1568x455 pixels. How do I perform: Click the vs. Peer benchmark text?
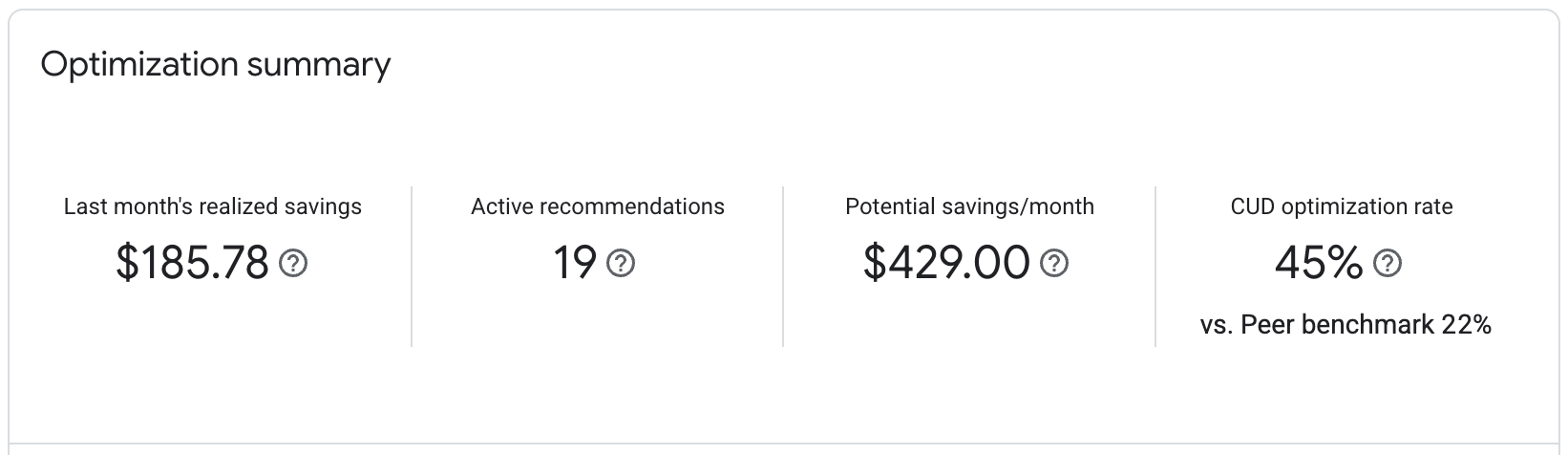click(x=1317, y=326)
